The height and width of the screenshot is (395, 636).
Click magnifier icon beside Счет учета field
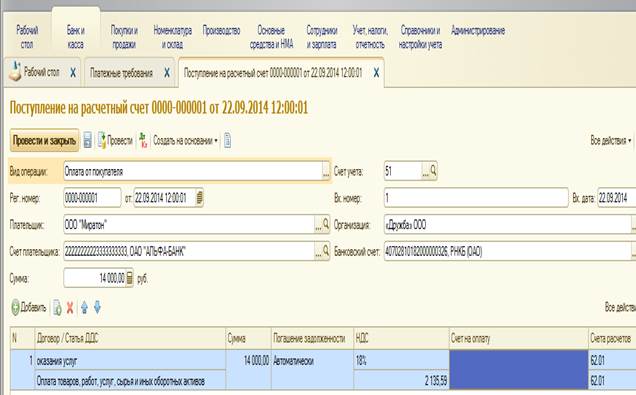[x=433, y=171]
